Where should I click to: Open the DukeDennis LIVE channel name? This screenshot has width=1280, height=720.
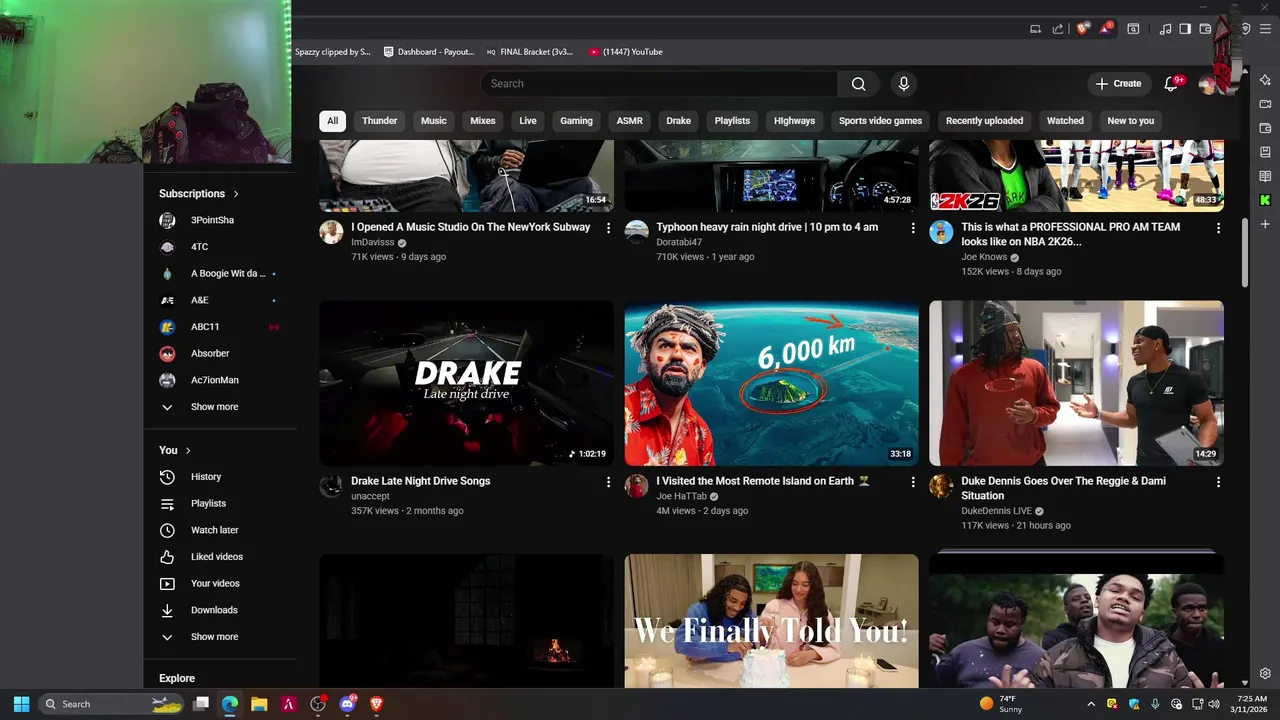[996, 511]
